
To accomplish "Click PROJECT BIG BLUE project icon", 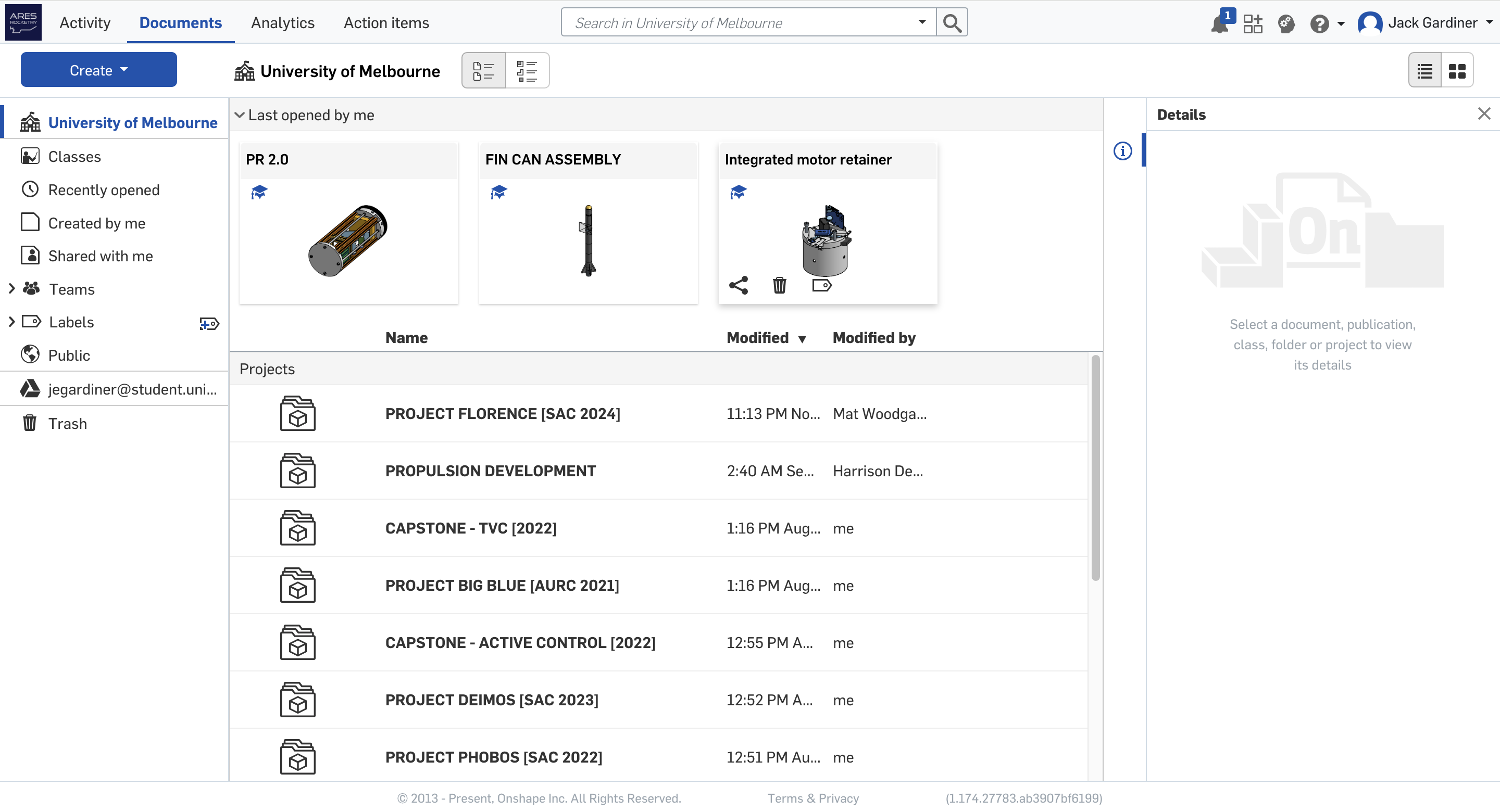I will [x=297, y=585].
